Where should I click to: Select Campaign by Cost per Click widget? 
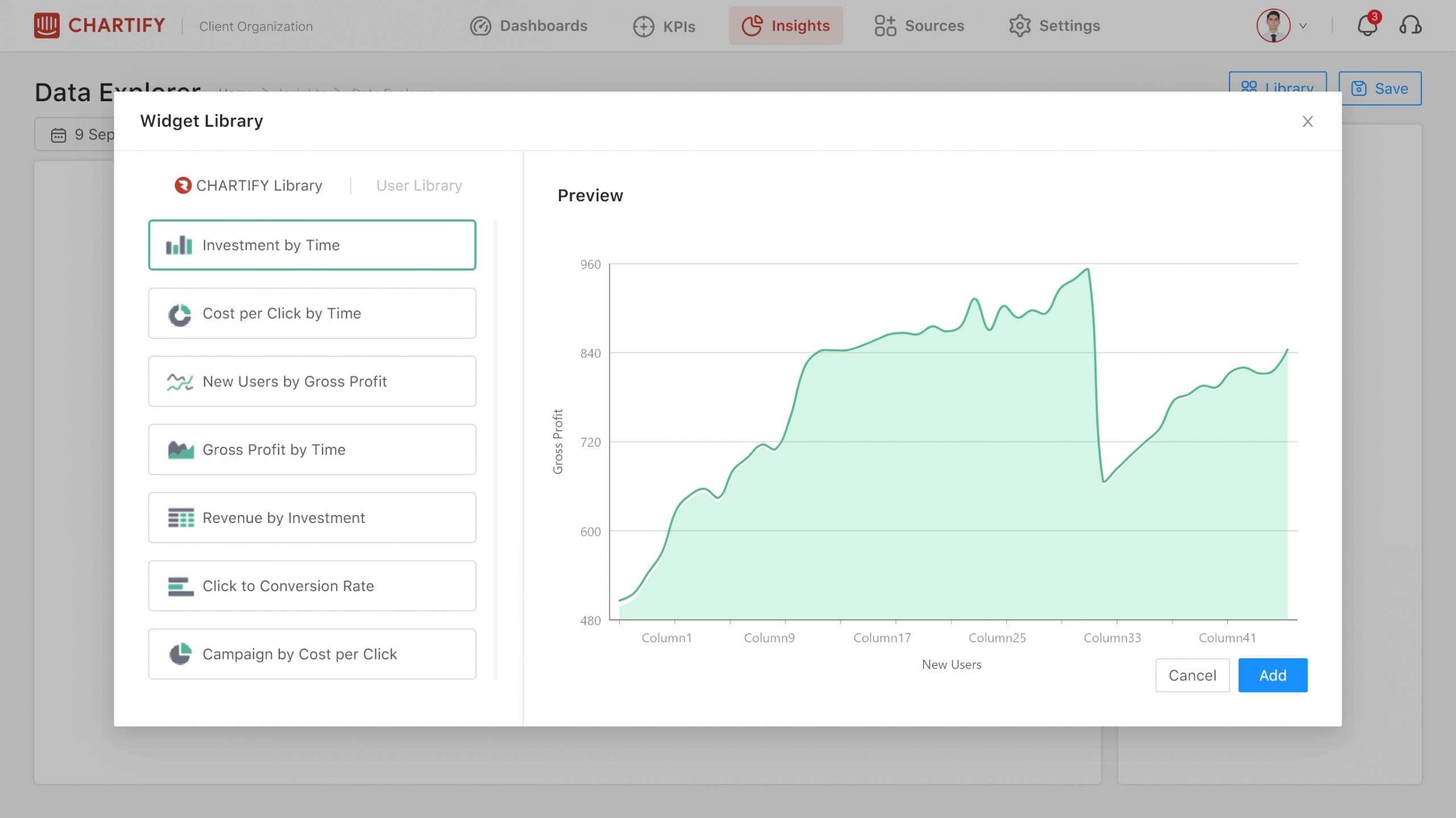[312, 654]
